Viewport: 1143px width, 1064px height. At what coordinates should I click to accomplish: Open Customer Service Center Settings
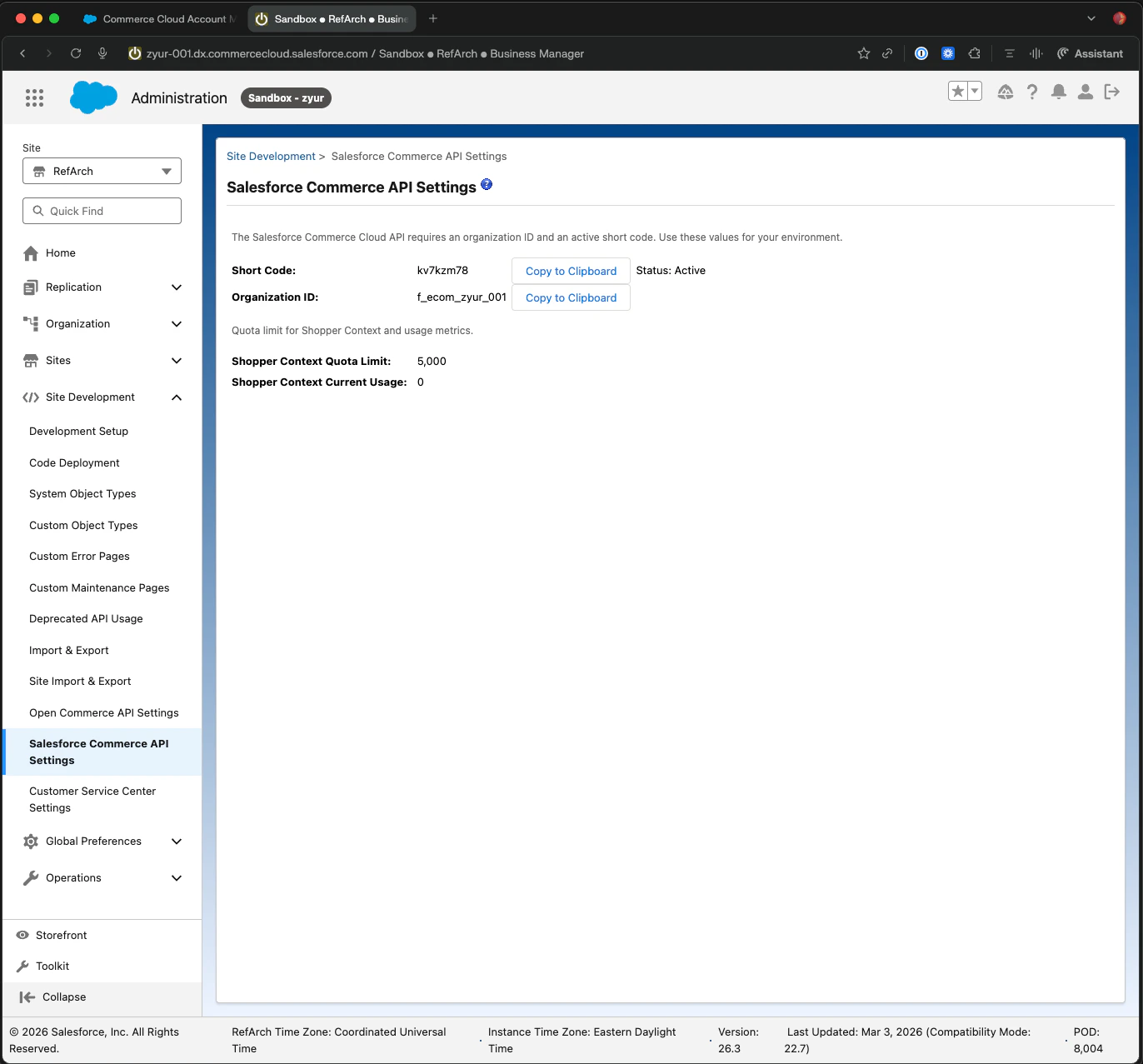click(92, 800)
